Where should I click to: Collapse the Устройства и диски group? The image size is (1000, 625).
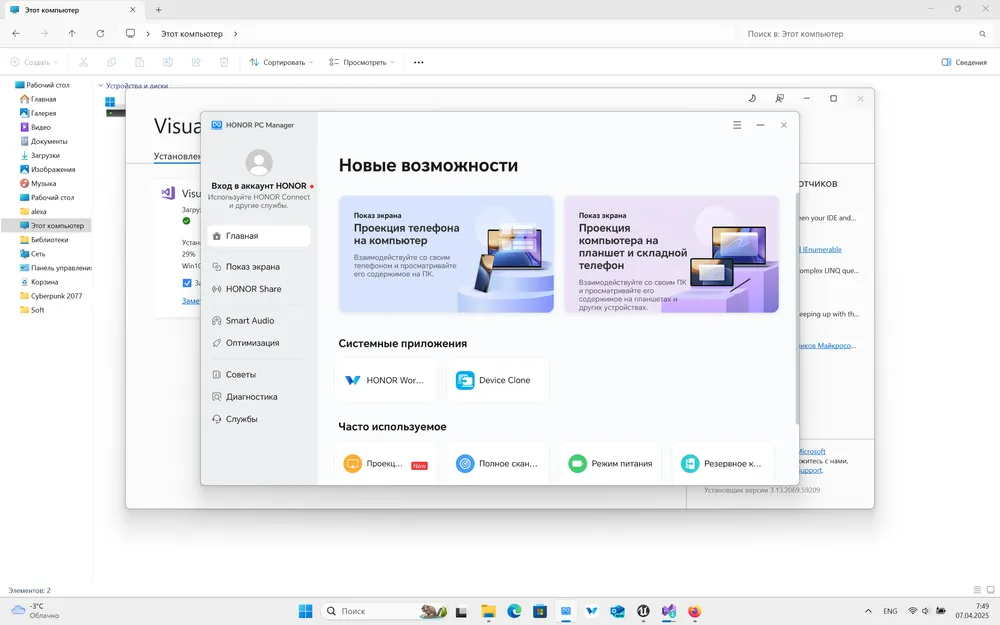pos(101,86)
